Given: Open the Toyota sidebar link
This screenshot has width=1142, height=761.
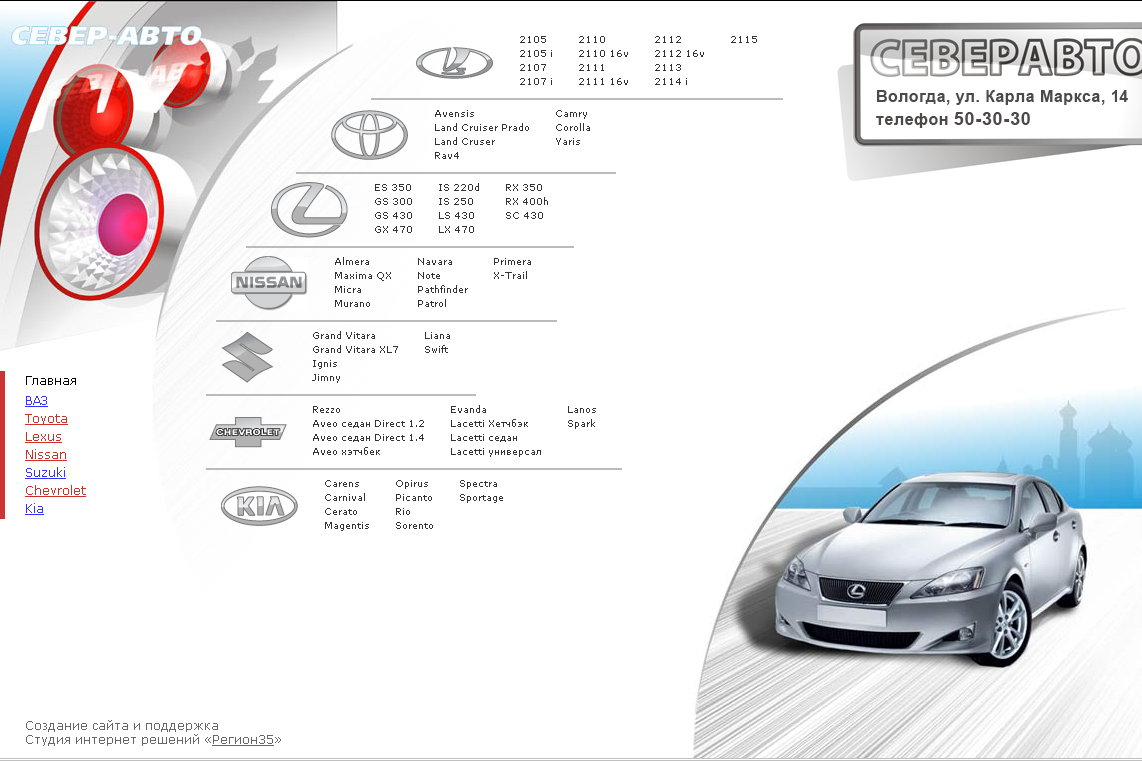Looking at the screenshot, I should pos(46,419).
